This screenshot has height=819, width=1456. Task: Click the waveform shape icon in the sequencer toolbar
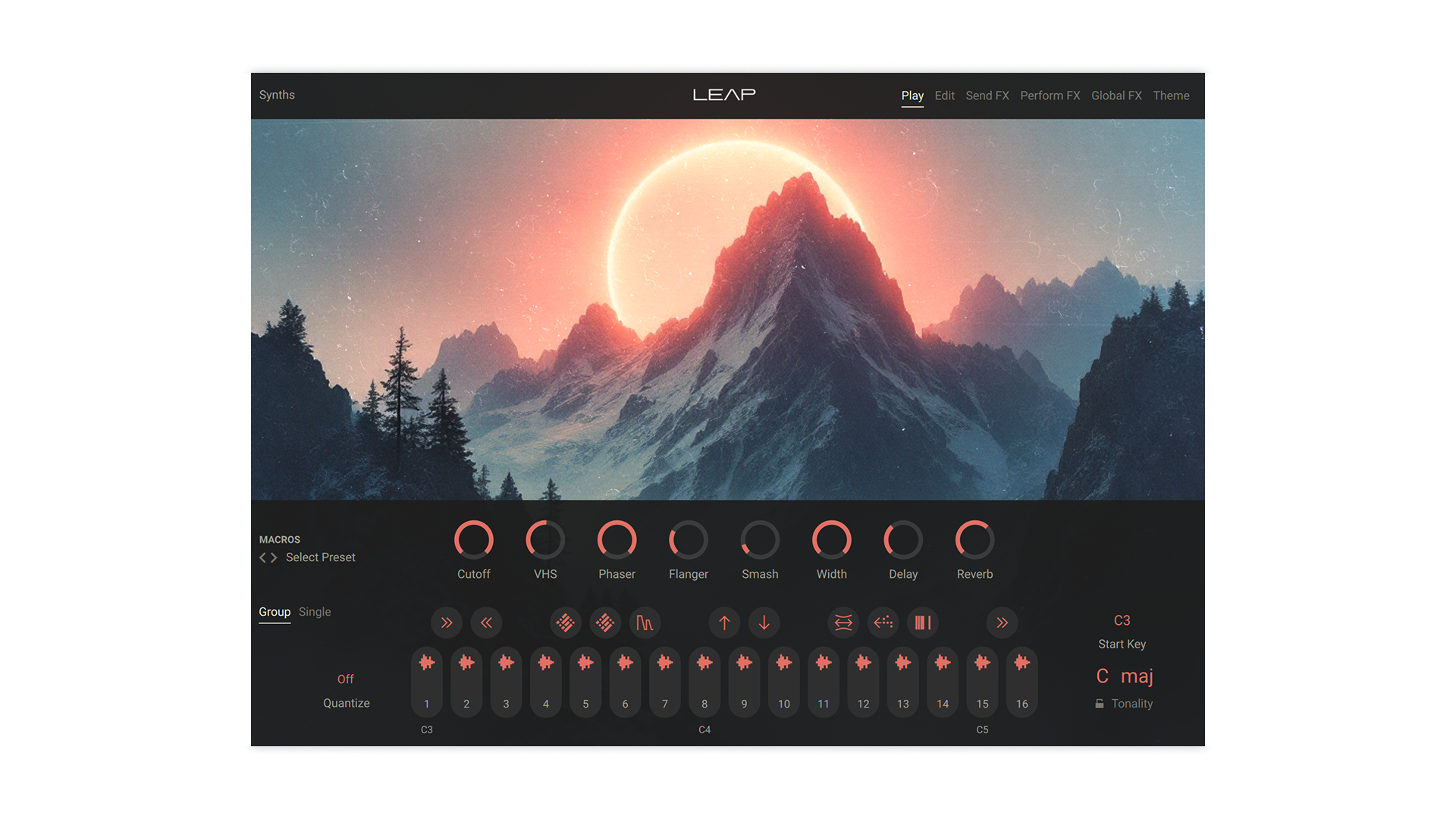click(645, 623)
